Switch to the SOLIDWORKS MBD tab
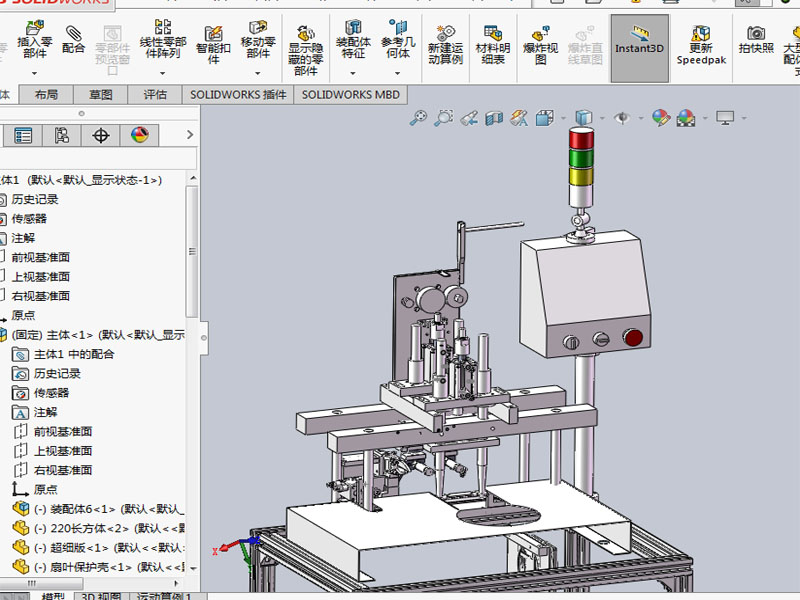800x600 pixels. point(351,95)
